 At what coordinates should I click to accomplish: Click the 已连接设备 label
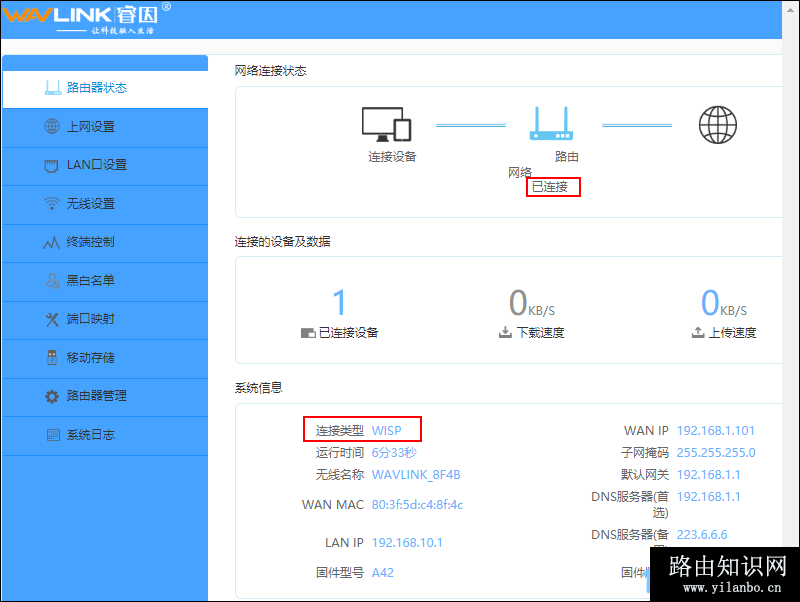click(x=348, y=333)
